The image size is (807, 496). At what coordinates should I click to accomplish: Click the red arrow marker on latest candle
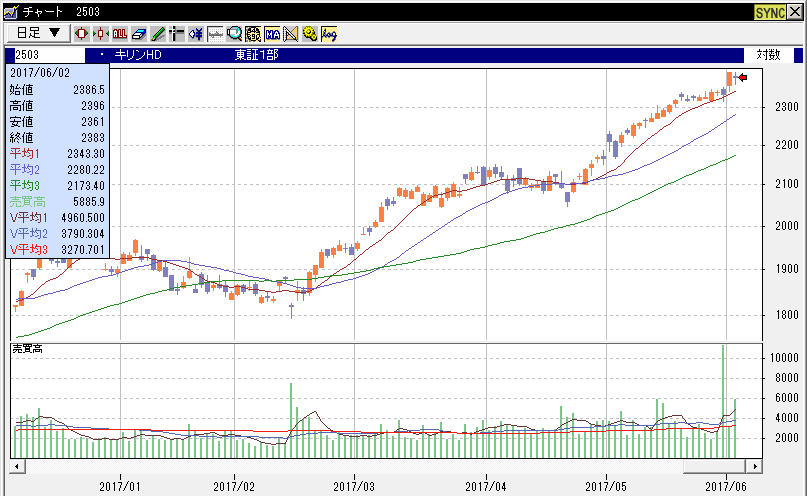(x=742, y=77)
